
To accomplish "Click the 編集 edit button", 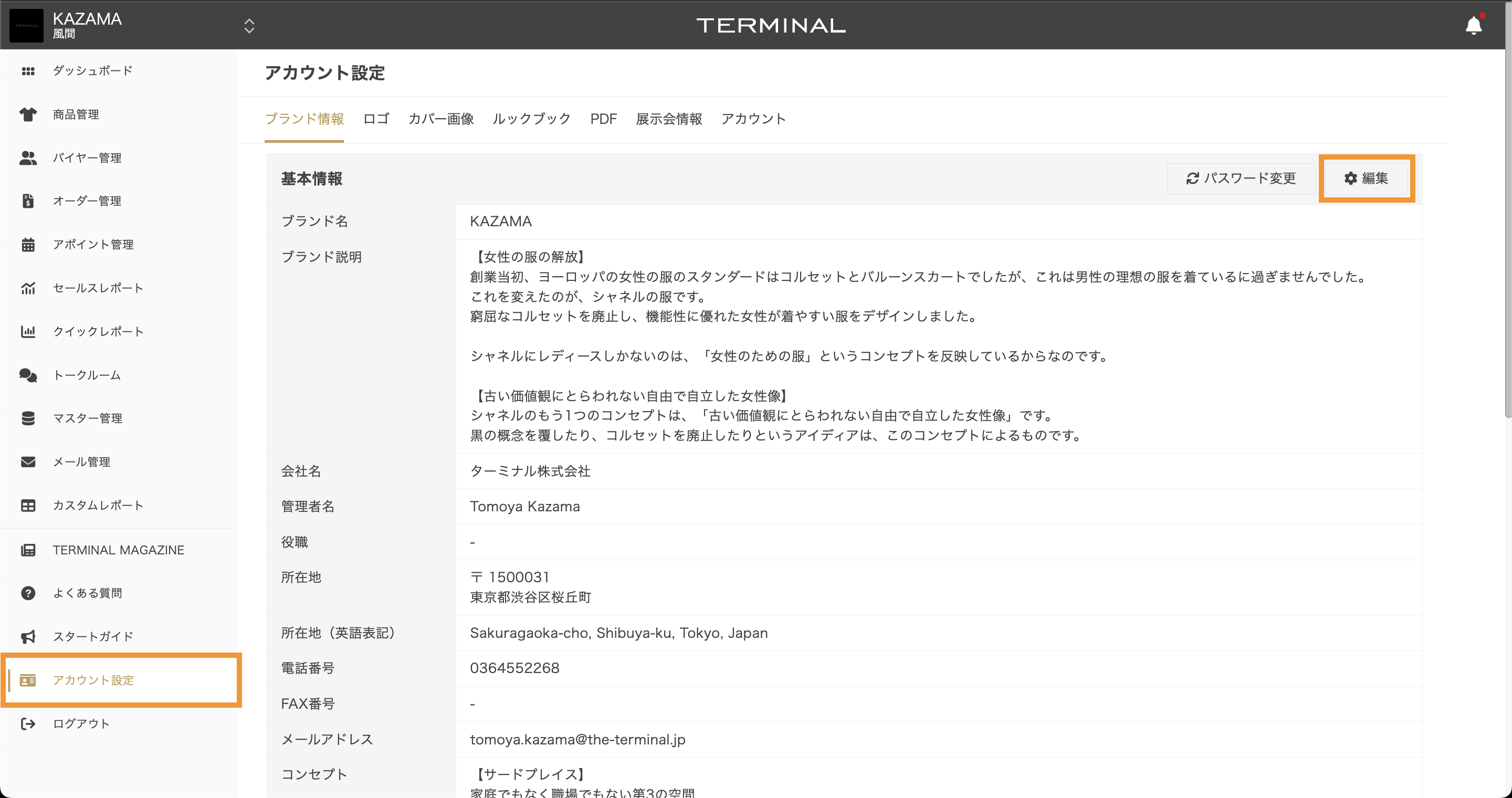I will [x=1366, y=178].
